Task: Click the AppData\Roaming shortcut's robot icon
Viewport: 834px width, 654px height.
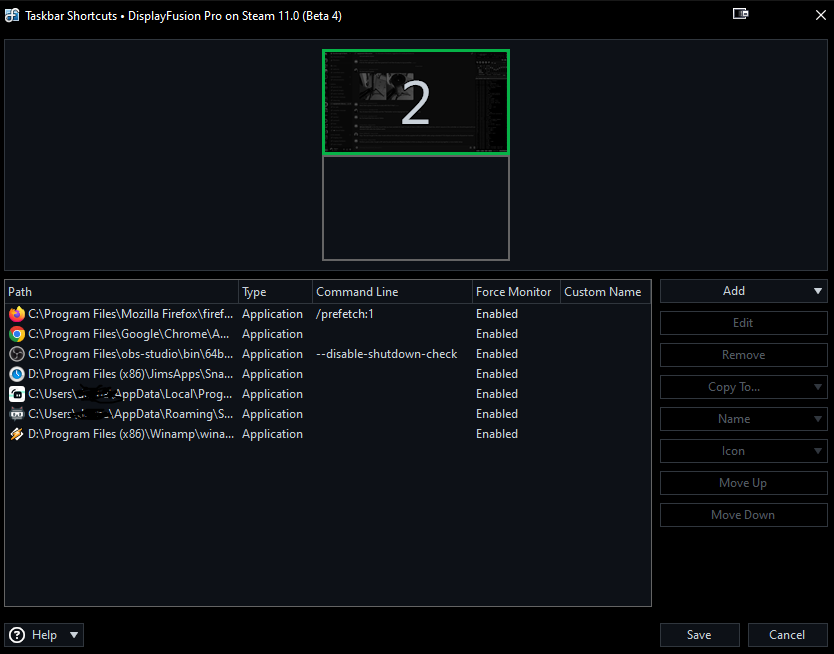Action: point(16,414)
